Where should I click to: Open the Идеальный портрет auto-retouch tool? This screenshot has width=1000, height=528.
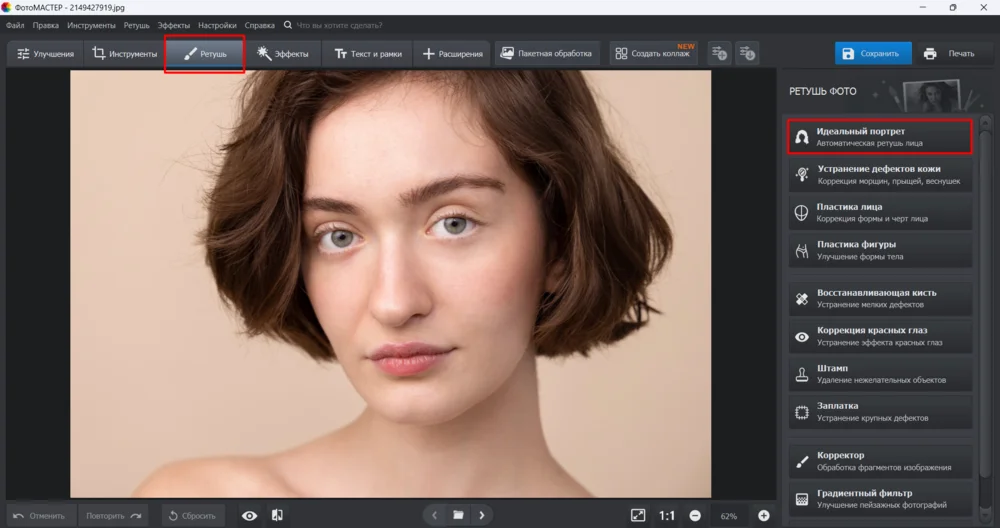click(x=879, y=137)
